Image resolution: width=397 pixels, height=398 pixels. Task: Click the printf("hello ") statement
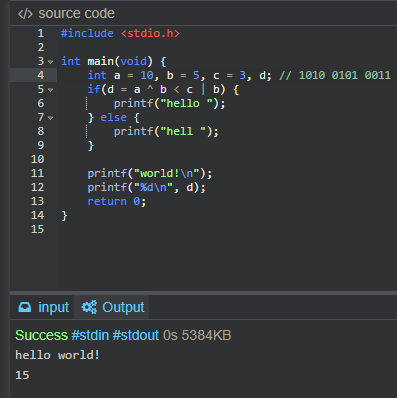169,103
